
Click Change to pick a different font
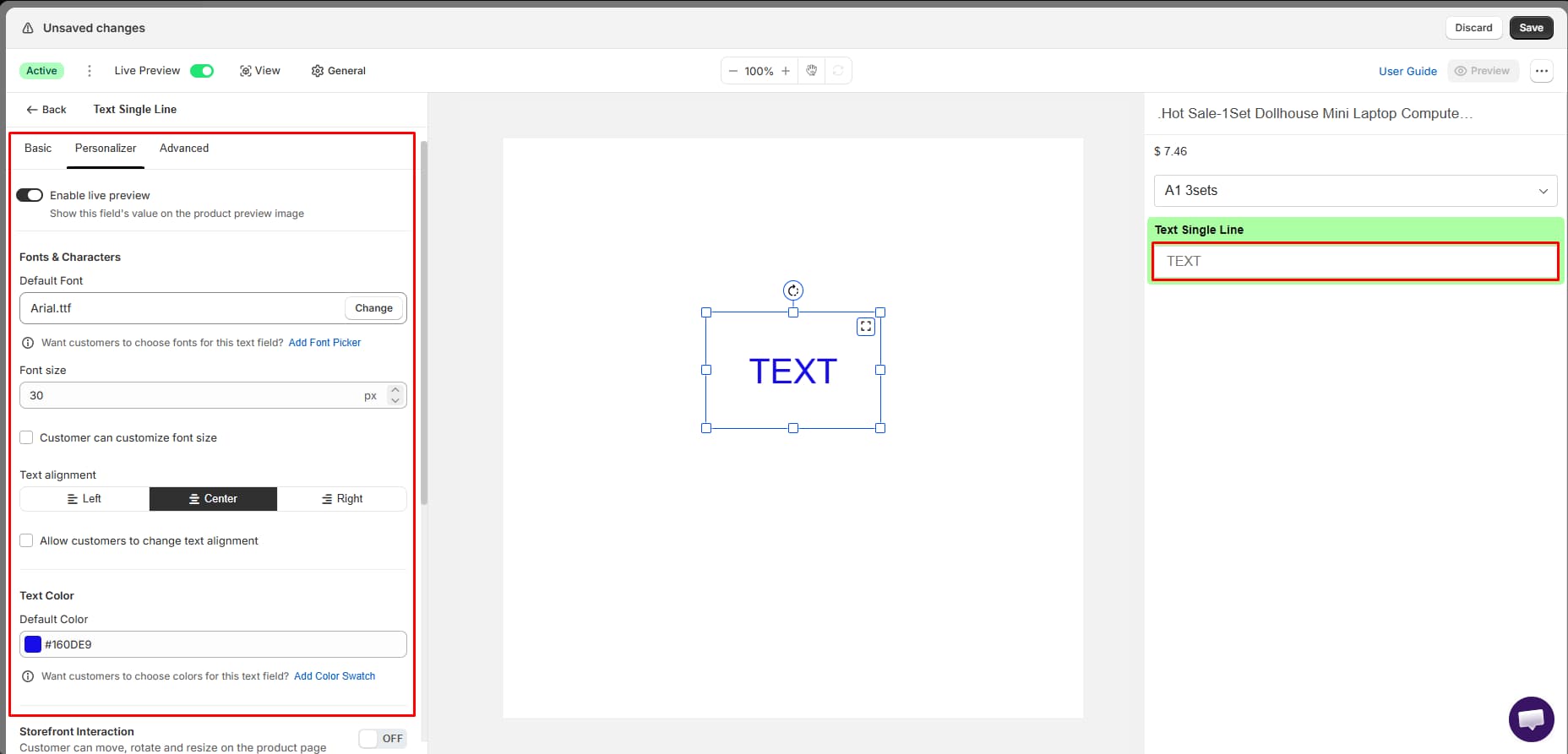[374, 308]
